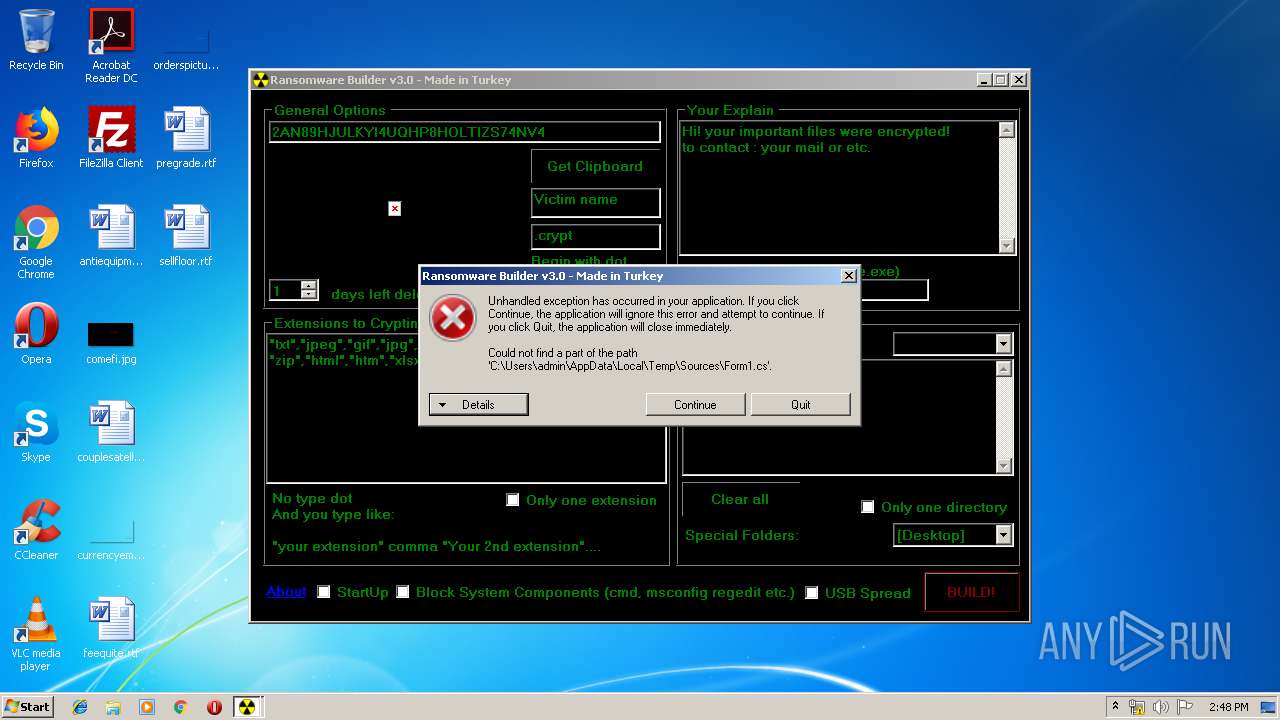The width and height of the screenshot is (1280, 720).
Task: Open the empty dropdown above directories list
Action: 1004,343
